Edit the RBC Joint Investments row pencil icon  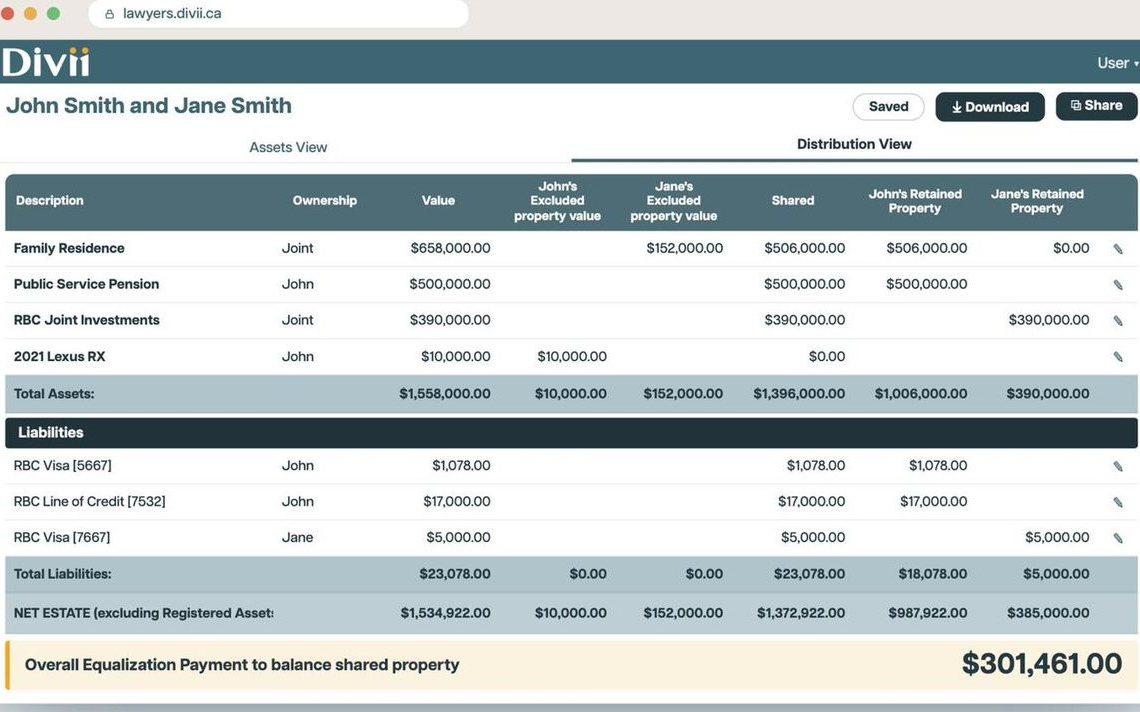tap(1118, 320)
